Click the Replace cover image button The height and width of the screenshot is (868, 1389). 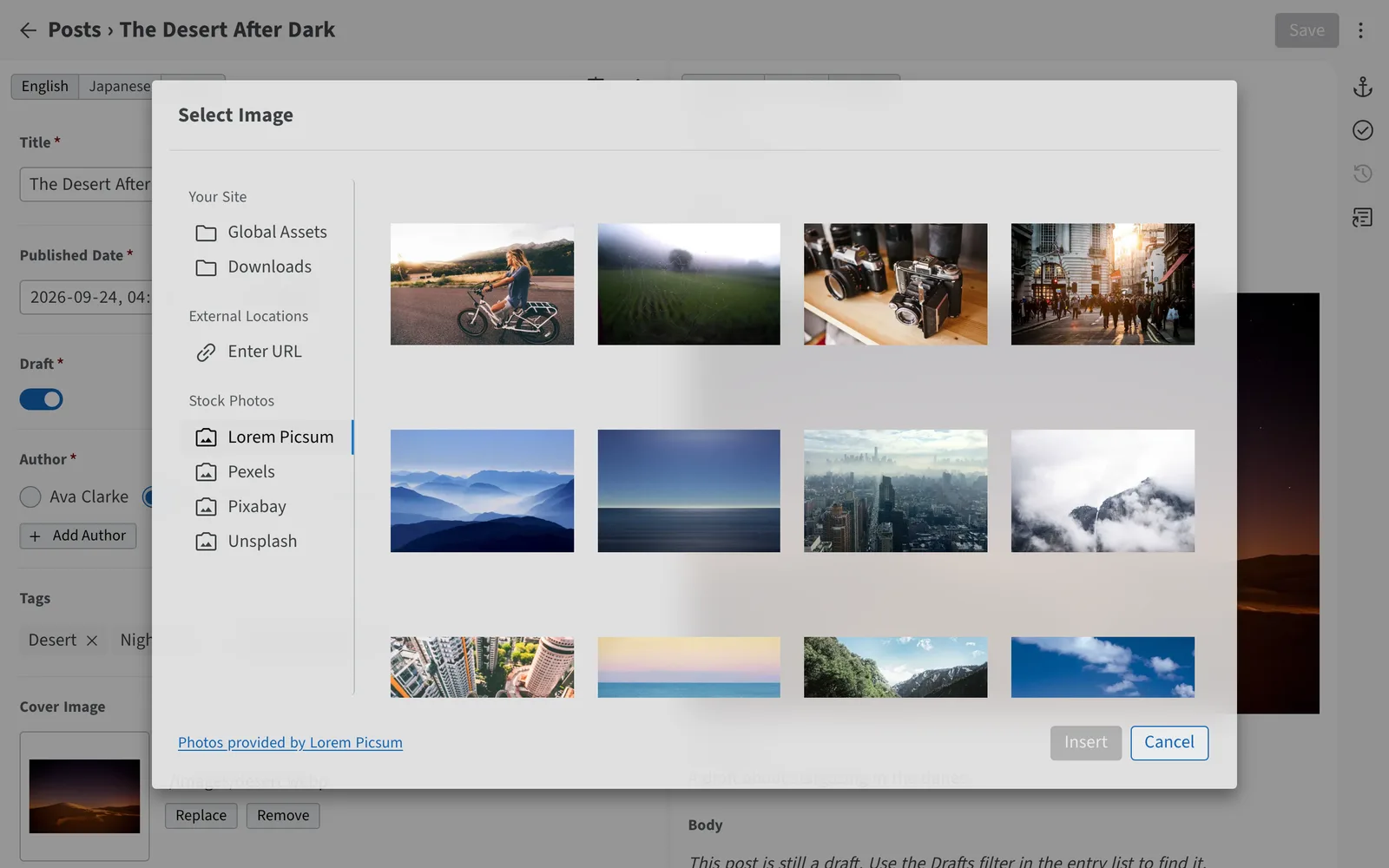point(201,816)
